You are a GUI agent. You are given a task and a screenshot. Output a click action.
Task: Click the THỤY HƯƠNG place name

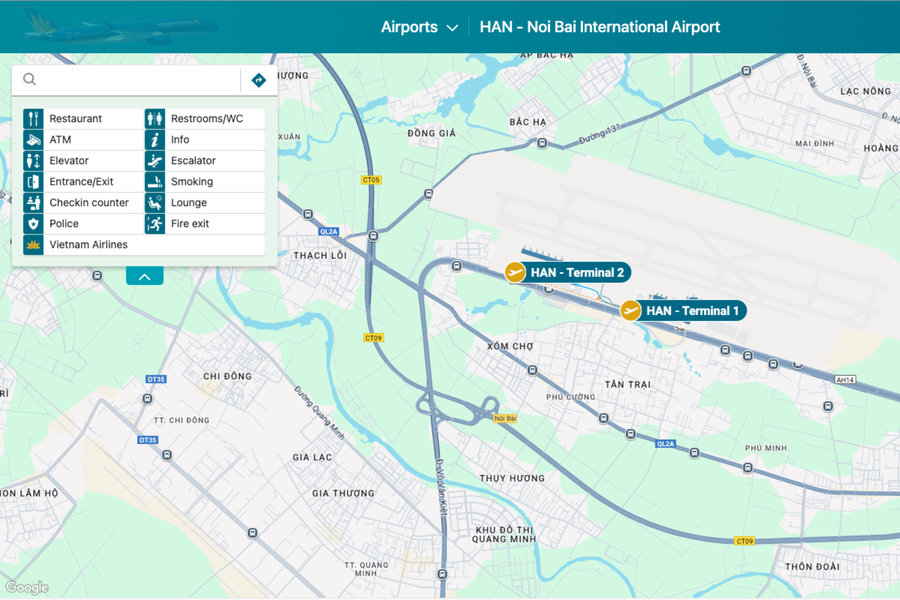pyautogui.click(x=512, y=478)
